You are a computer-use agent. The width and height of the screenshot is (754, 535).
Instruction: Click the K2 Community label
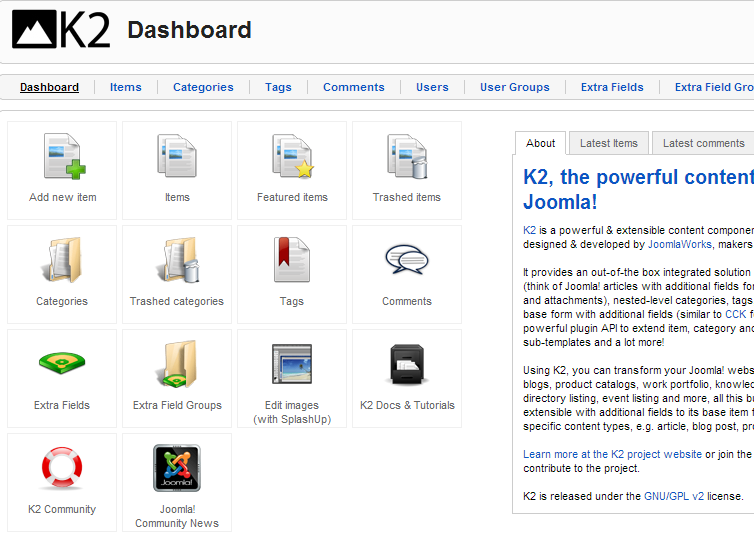tap(62, 509)
